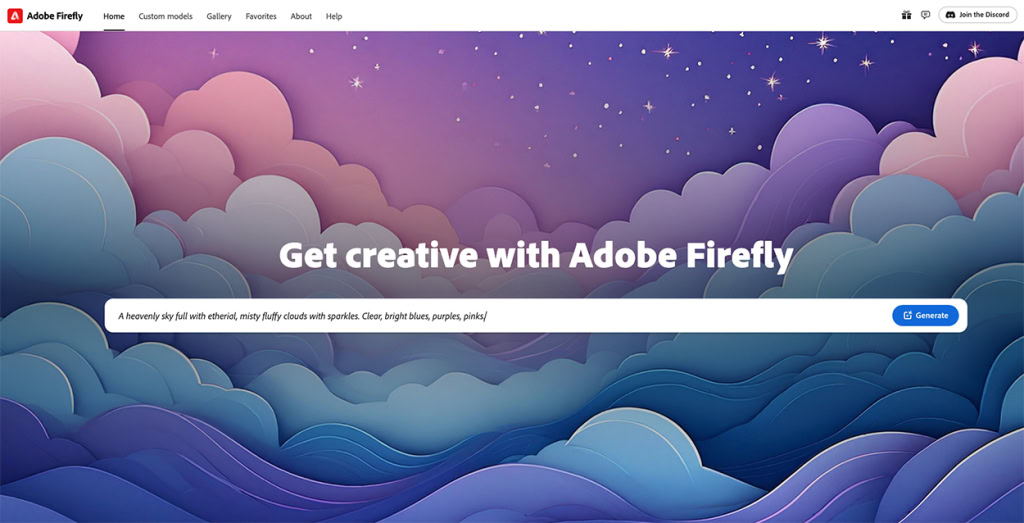
Task: Click the red Adobe logo icon
Action: point(14,16)
